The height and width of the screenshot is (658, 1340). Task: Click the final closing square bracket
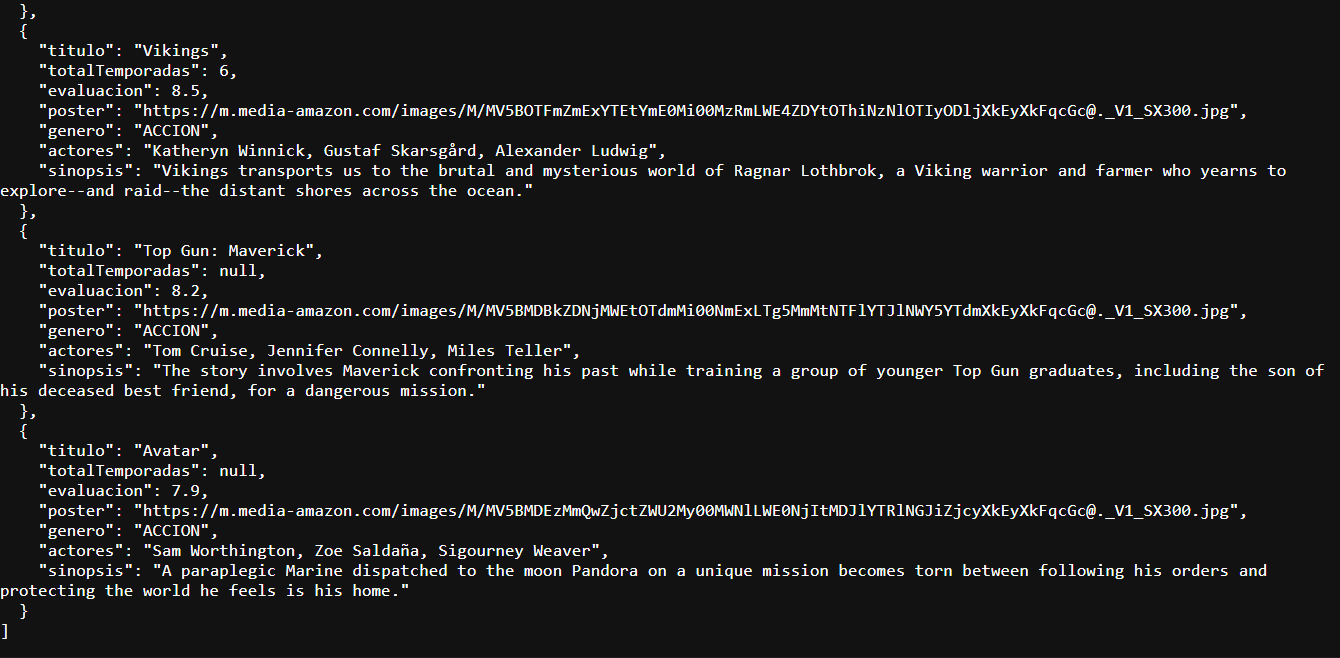coord(6,631)
